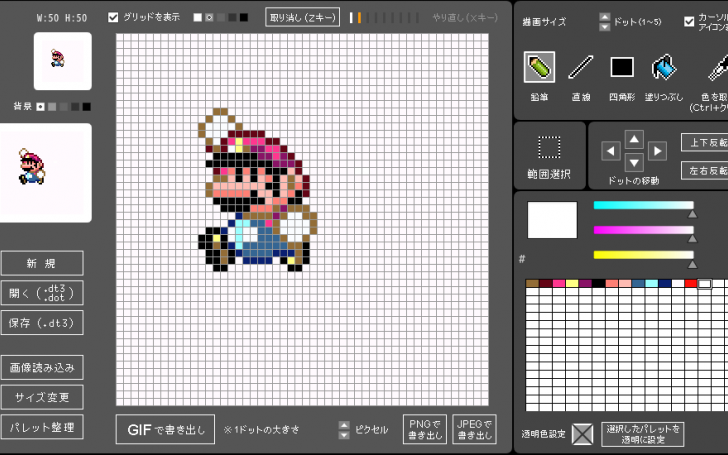Pick the dark maroon palette swatch

click(546, 283)
